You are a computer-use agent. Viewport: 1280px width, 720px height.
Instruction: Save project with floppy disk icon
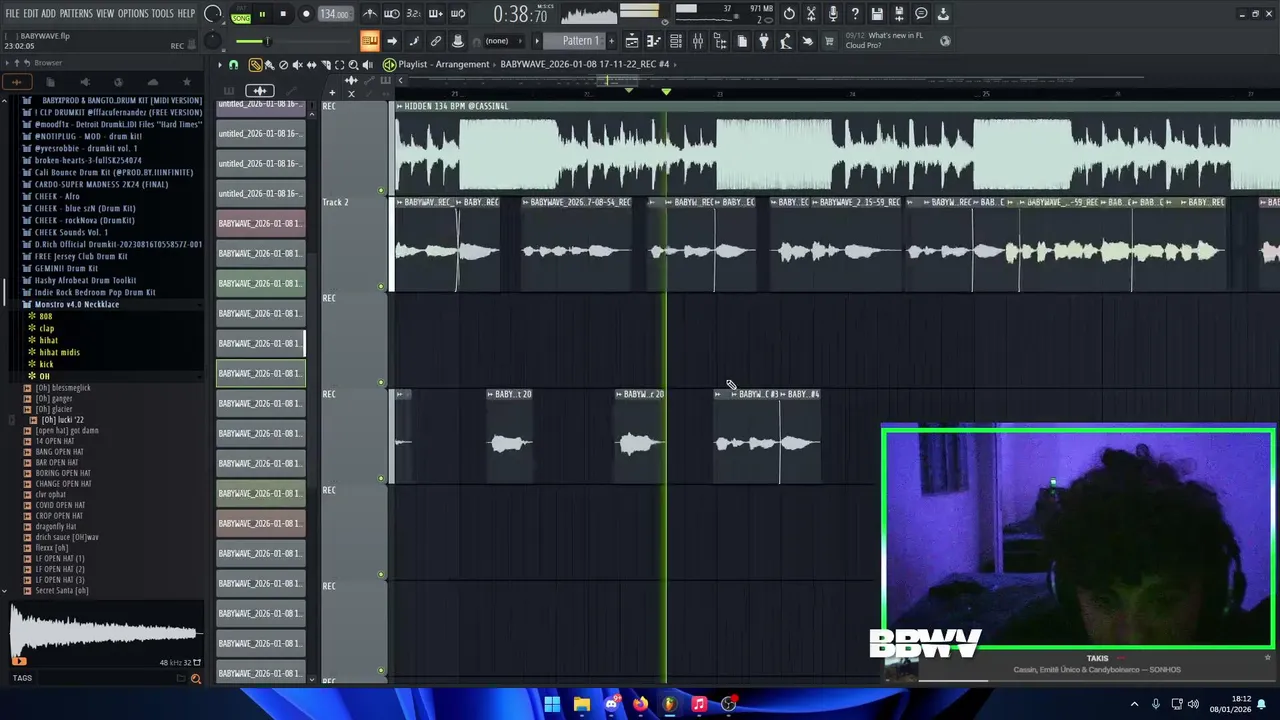[x=877, y=14]
